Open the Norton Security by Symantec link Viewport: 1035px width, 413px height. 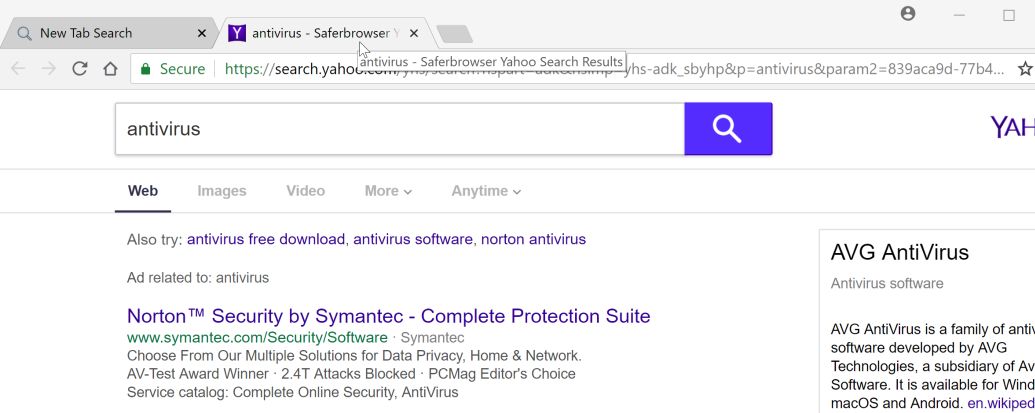click(x=388, y=316)
